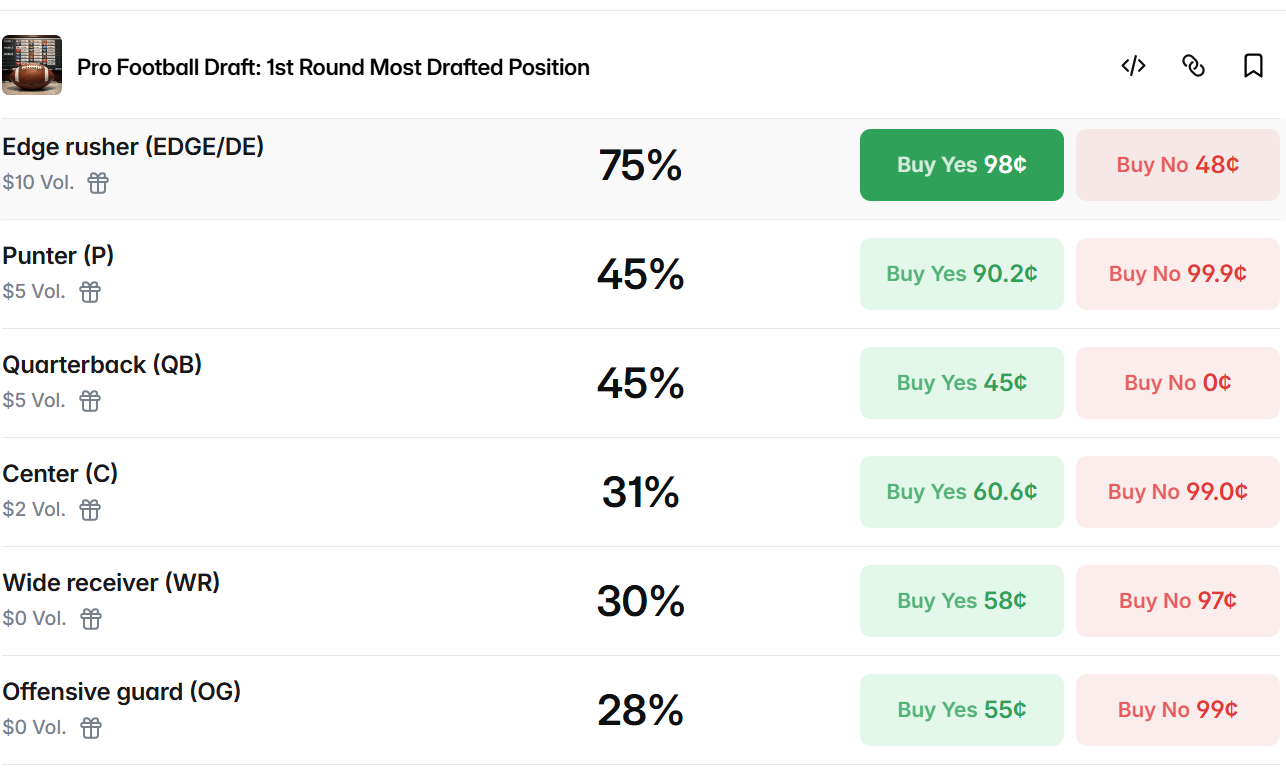Buy No at 48¢ for Edge rusher
Viewport: 1286px width, 774px height.
coord(1177,165)
